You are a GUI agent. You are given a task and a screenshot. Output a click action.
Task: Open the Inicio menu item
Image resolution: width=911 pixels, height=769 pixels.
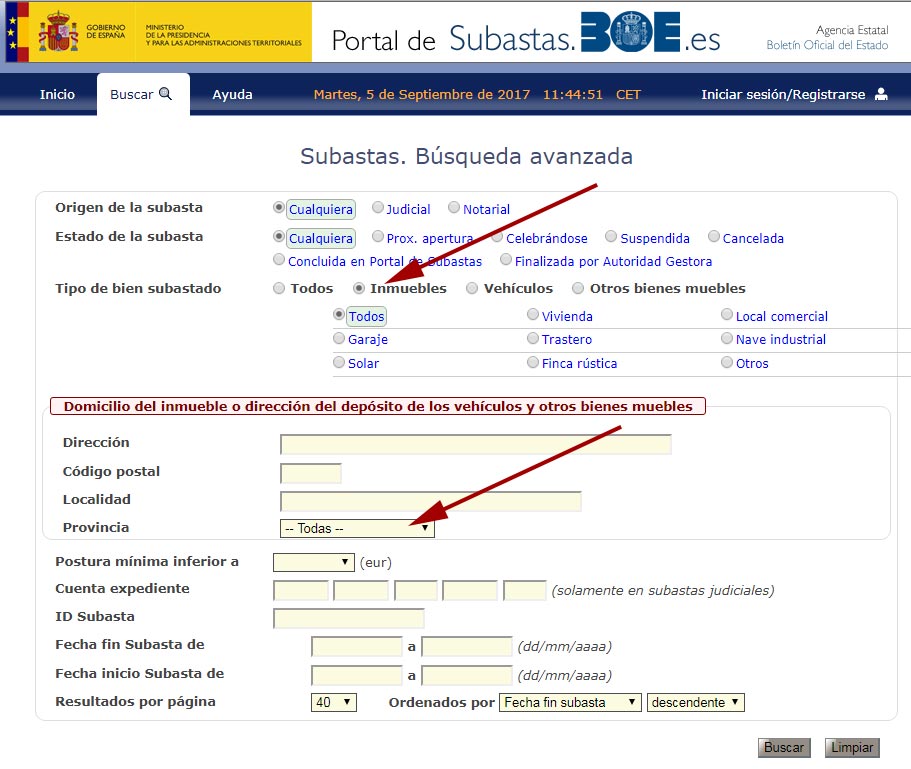57,94
